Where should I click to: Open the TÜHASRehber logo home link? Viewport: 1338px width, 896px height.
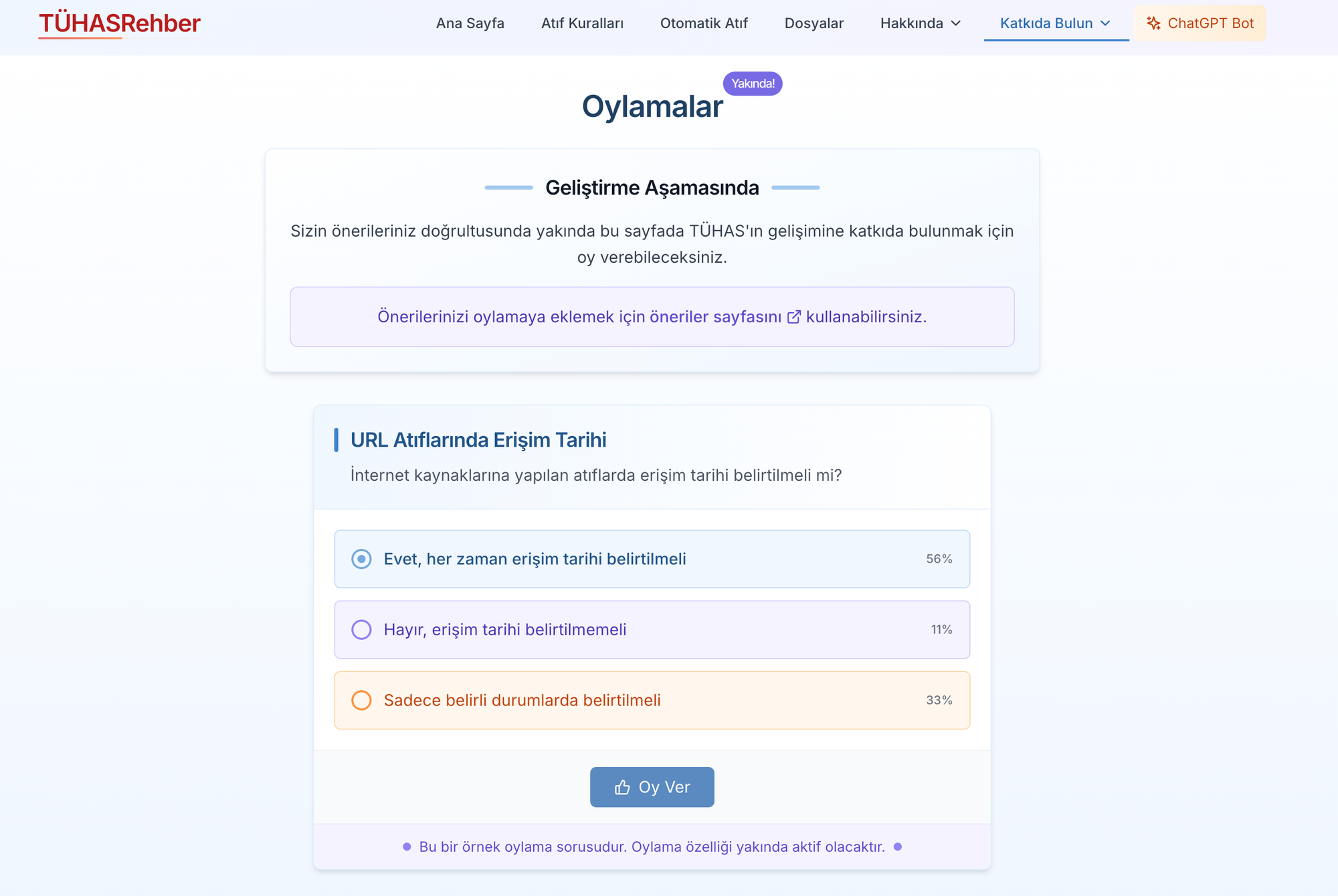point(120,23)
